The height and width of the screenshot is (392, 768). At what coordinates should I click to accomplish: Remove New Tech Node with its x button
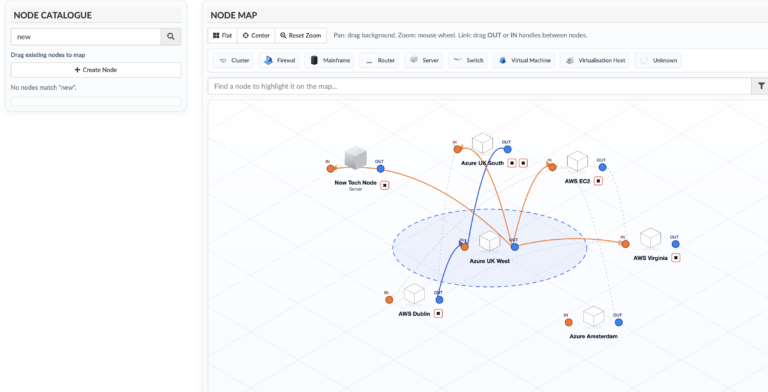(384, 185)
